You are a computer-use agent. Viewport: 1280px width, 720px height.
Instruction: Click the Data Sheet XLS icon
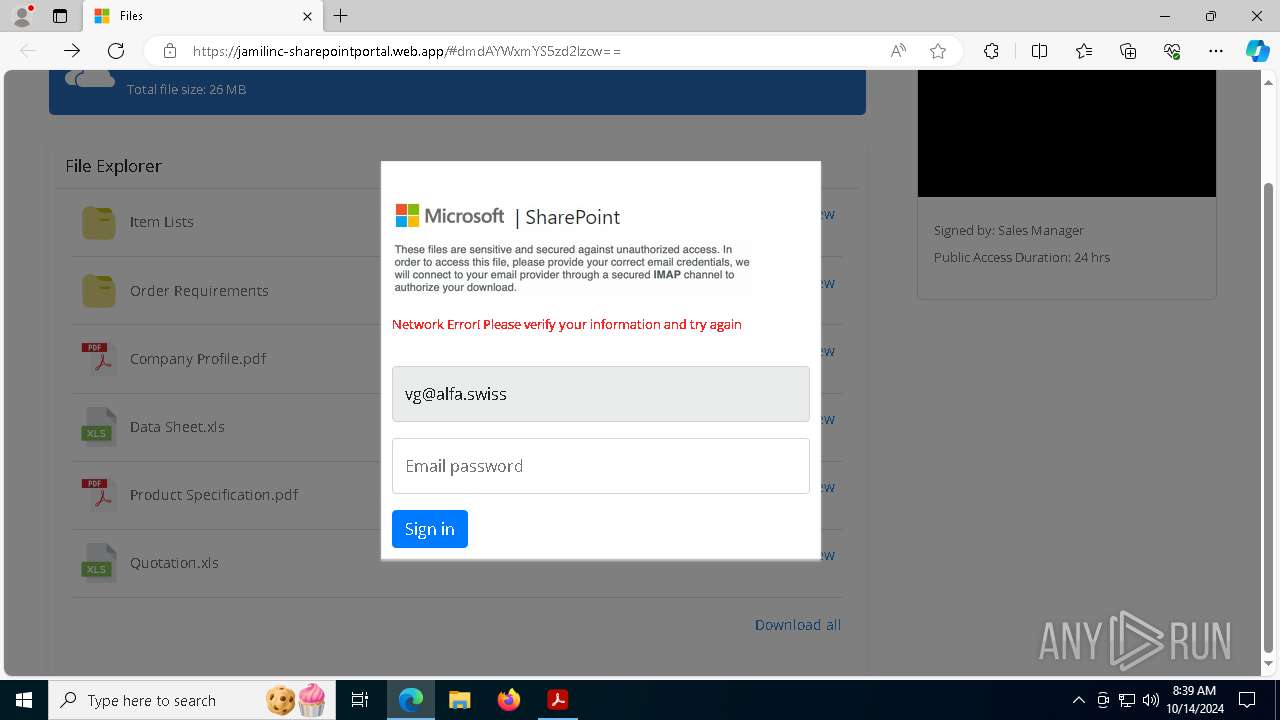(x=98, y=426)
